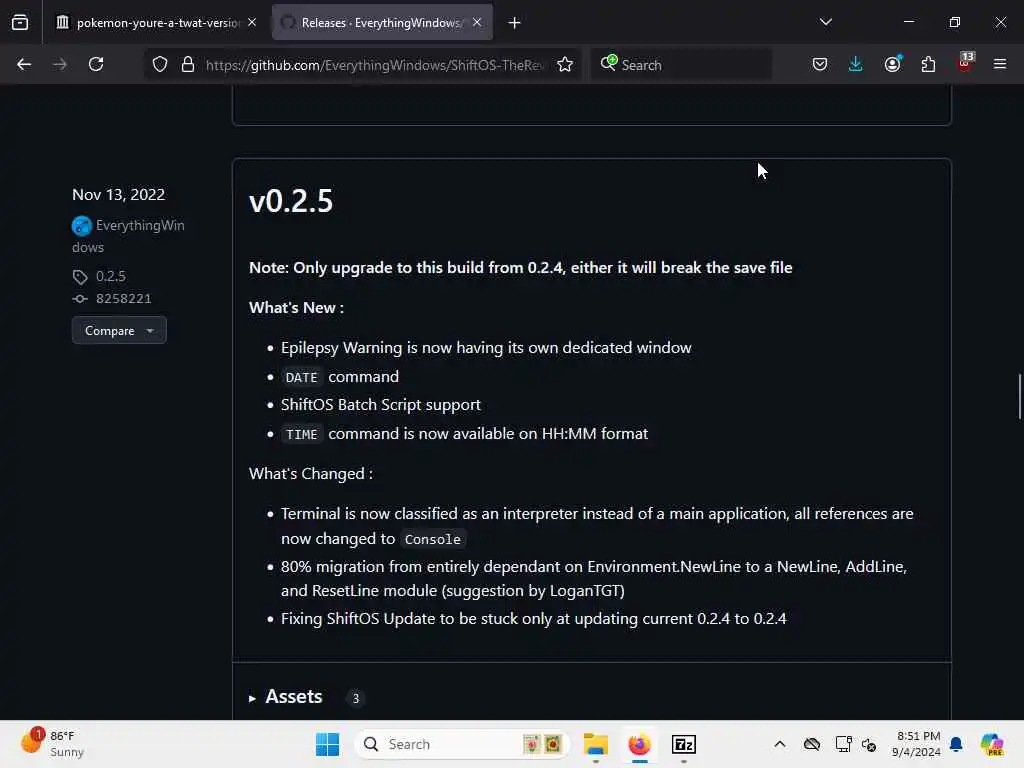Click the DATE code label
Image resolution: width=1024 pixels, height=768 pixels.
(301, 377)
